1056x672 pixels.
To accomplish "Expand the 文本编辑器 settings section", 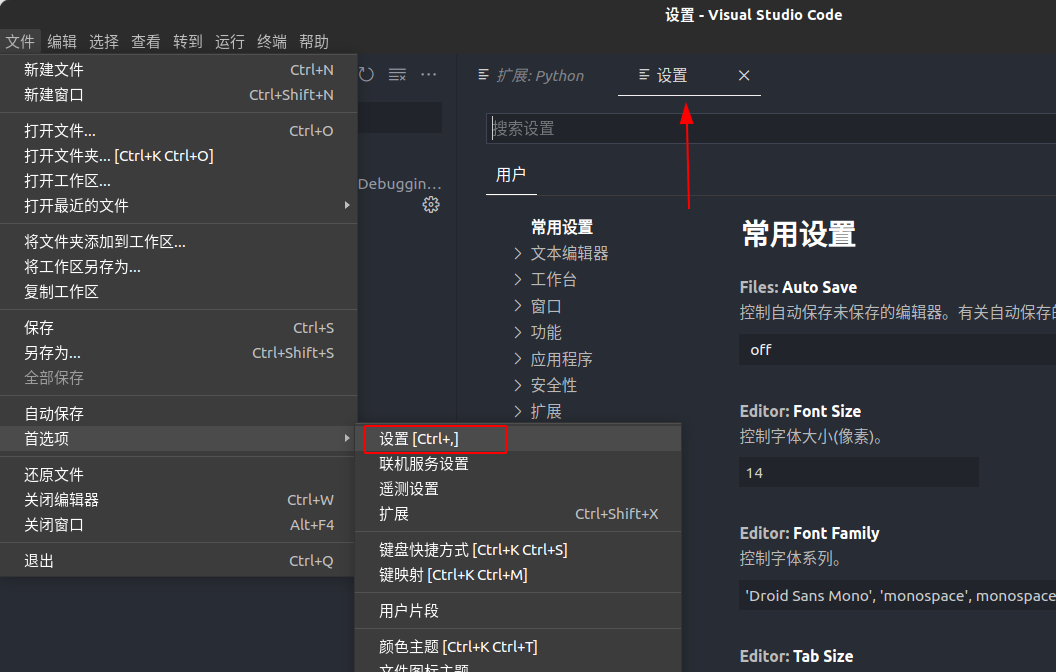I will pos(569,253).
